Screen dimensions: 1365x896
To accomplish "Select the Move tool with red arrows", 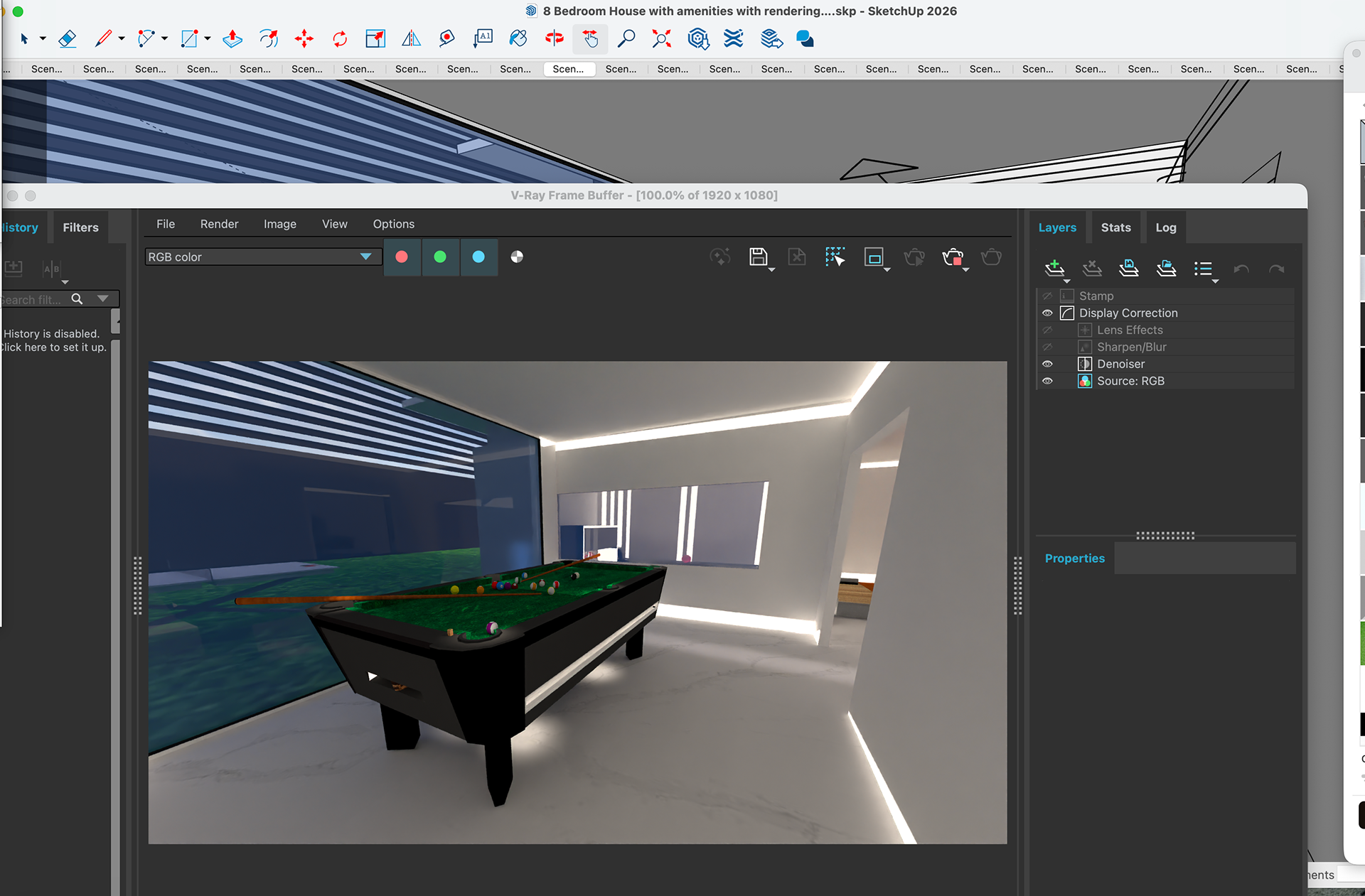I will [304, 38].
